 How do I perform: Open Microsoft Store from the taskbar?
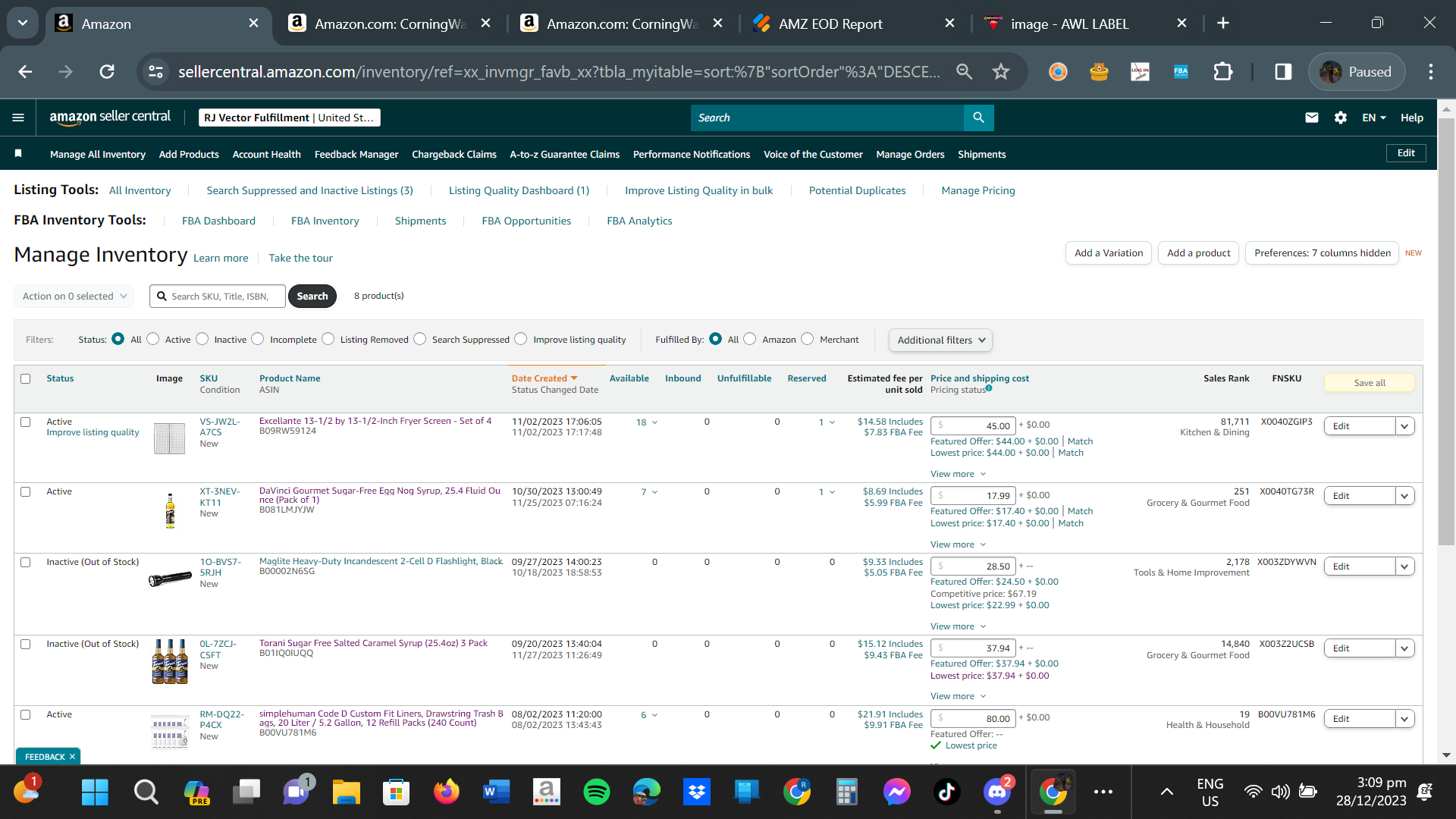click(396, 792)
